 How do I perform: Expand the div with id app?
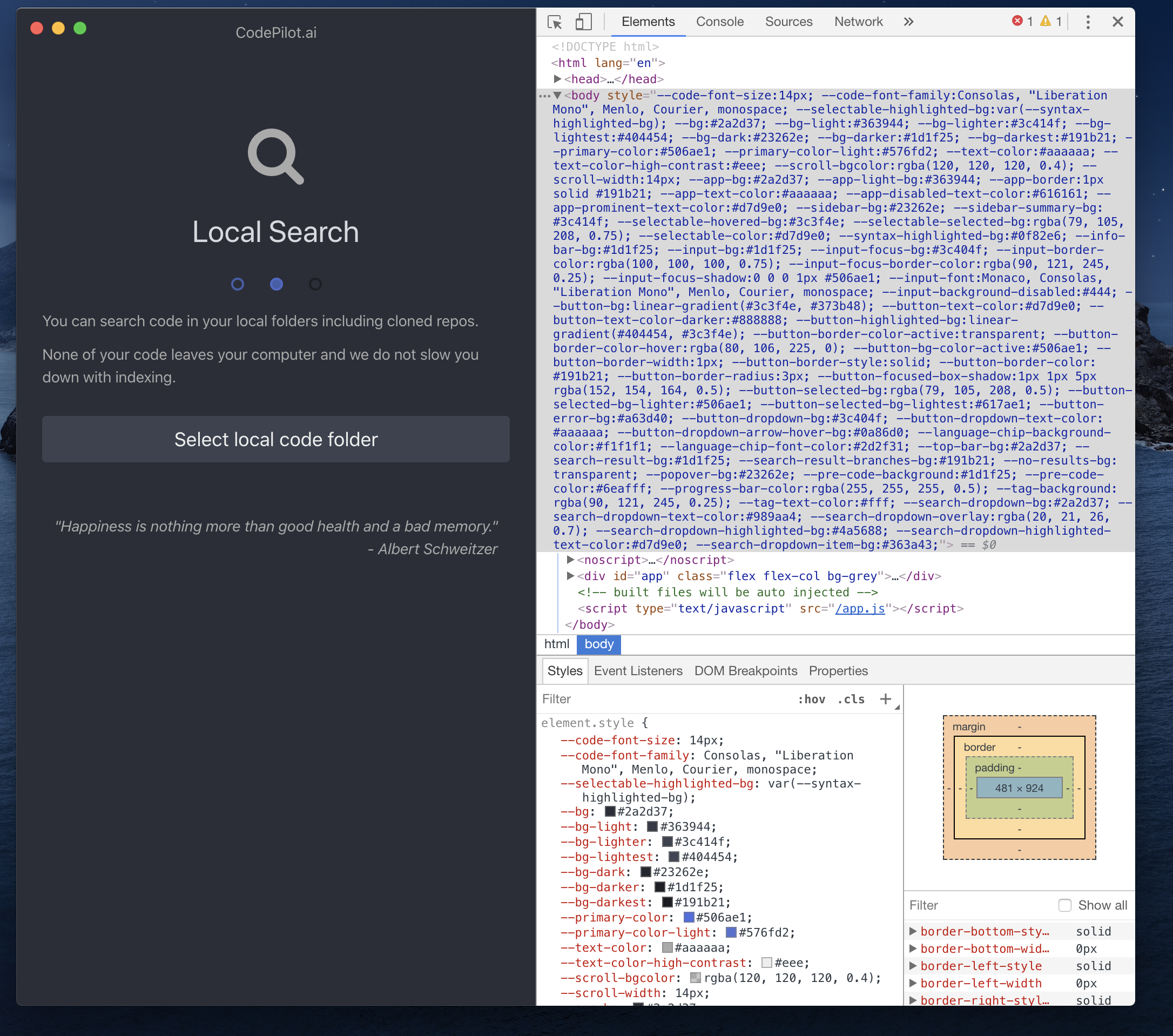(570, 576)
